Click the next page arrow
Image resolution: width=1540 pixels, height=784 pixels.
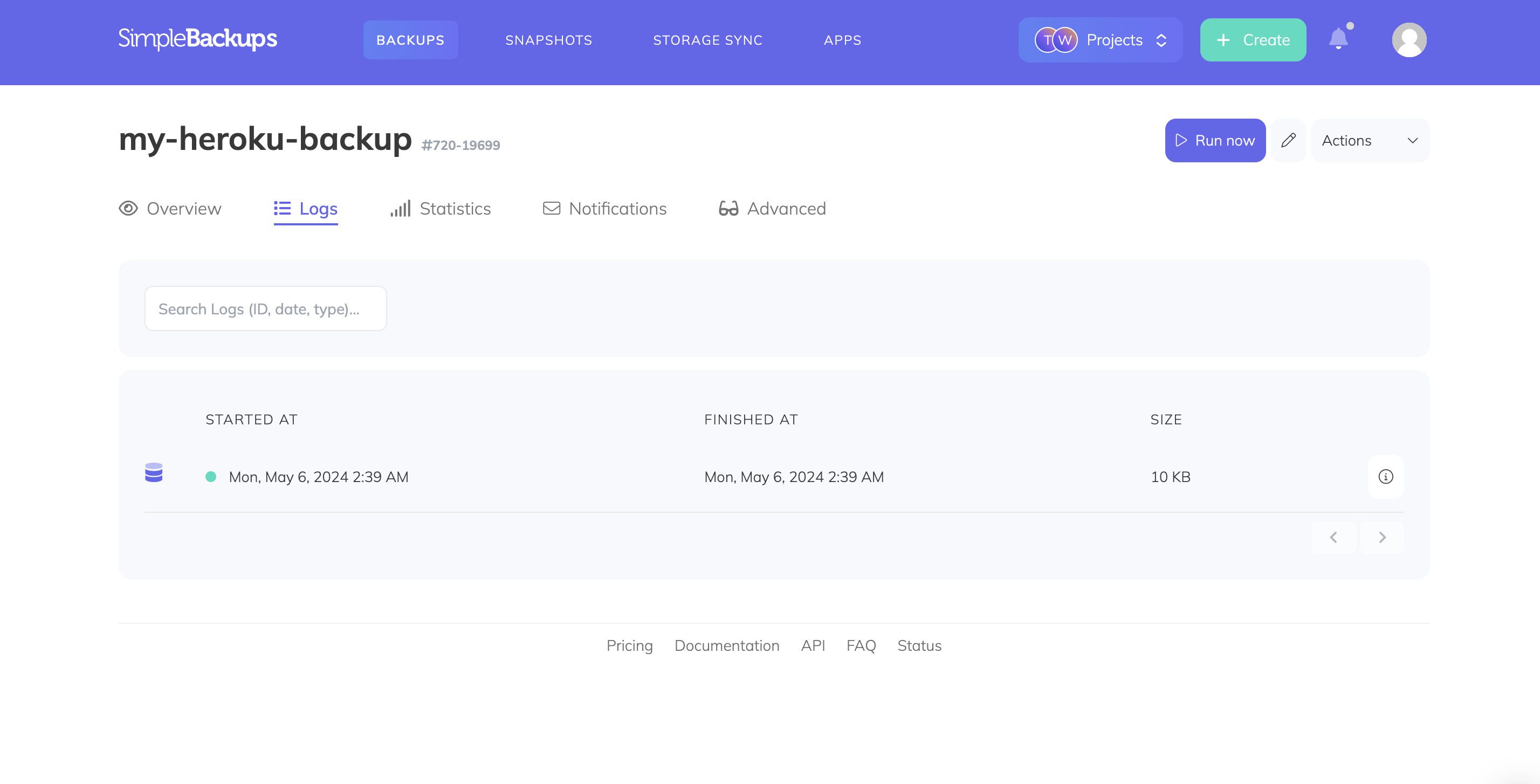pyautogui.click(x=1381, y=537)
